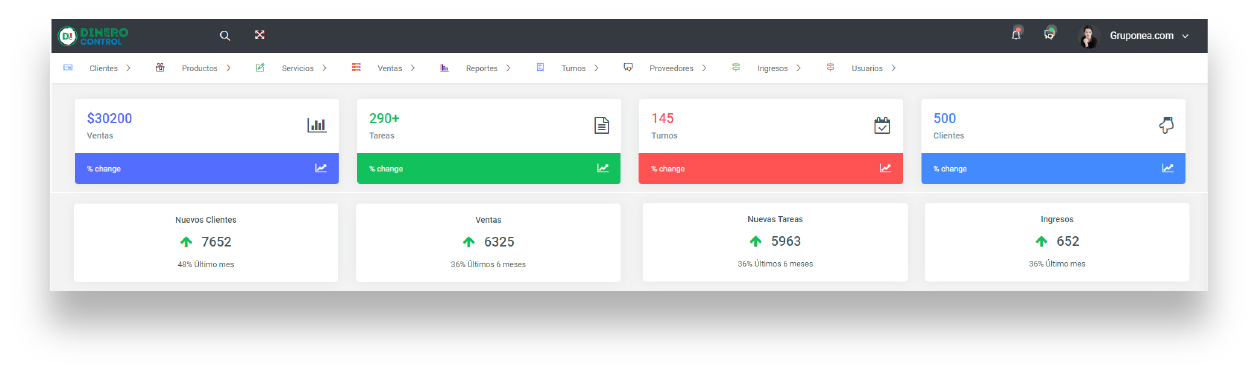Viewport: 1258px width, 376px height.
Task: Click the 145 turnos value
Action: click(662, 118)
